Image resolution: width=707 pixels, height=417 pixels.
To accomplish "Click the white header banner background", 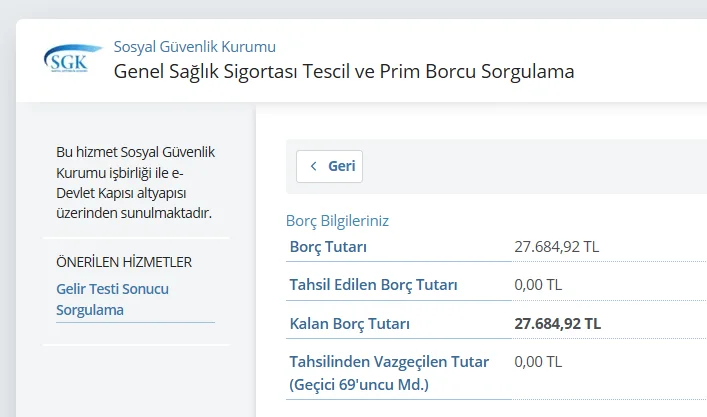I will point(640,60).
